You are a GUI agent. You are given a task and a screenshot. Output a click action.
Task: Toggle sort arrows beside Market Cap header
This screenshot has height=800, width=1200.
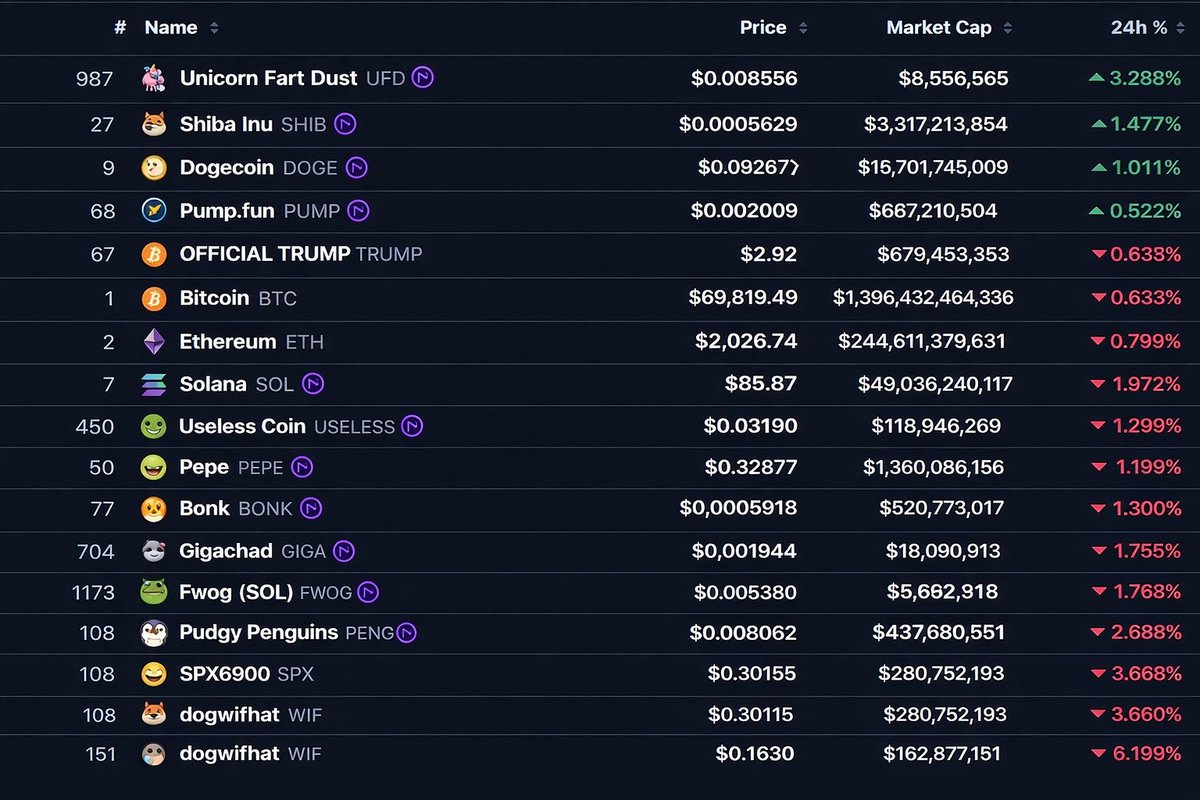1007,28
